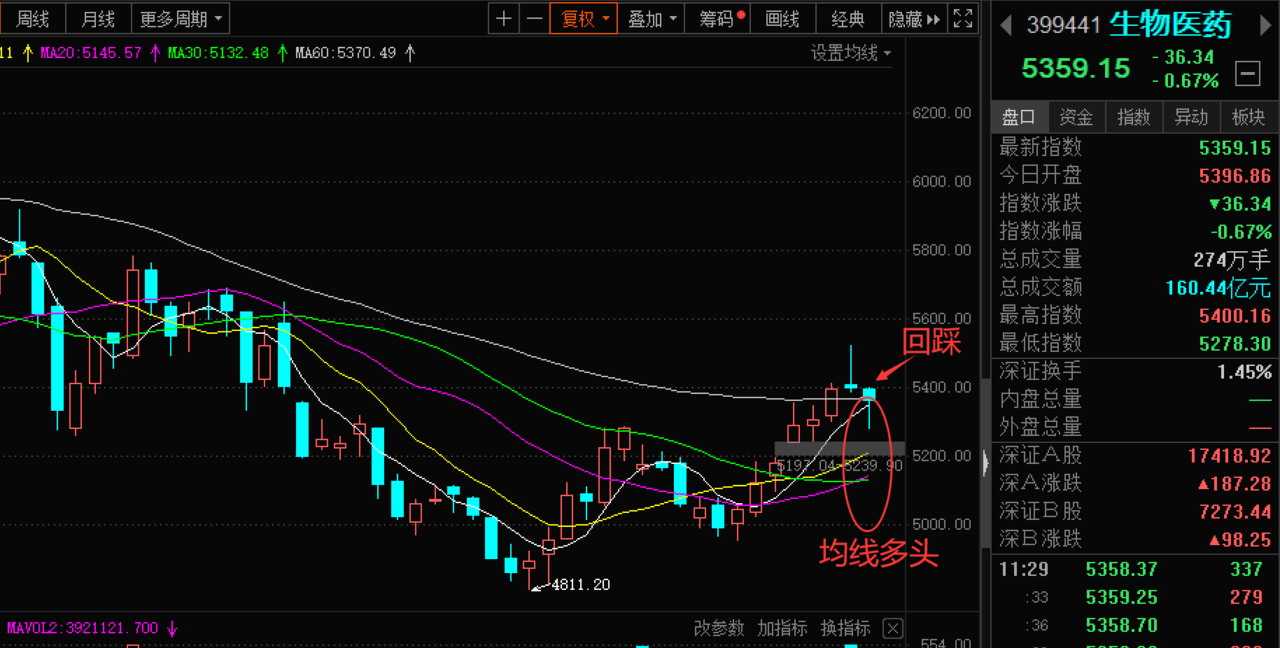Screen dimensions: 1280x648
Task: Click the arrow after MA60 value
Action: click(410, 52)
